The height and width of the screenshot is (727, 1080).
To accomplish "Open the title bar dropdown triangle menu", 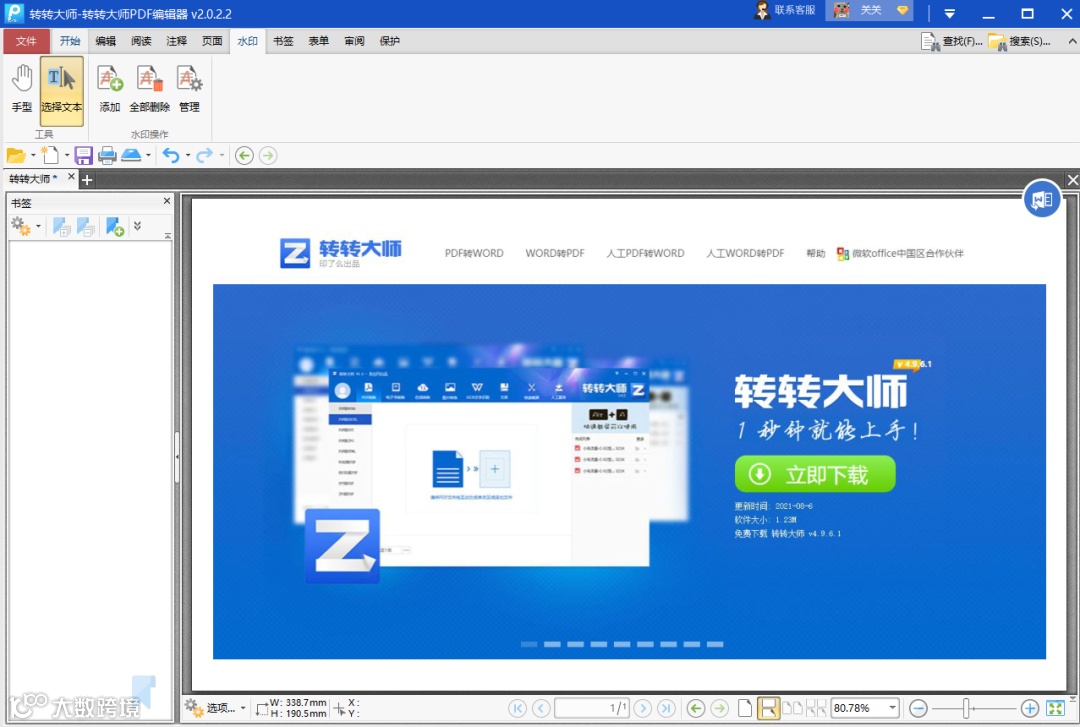I will (949, 13).
